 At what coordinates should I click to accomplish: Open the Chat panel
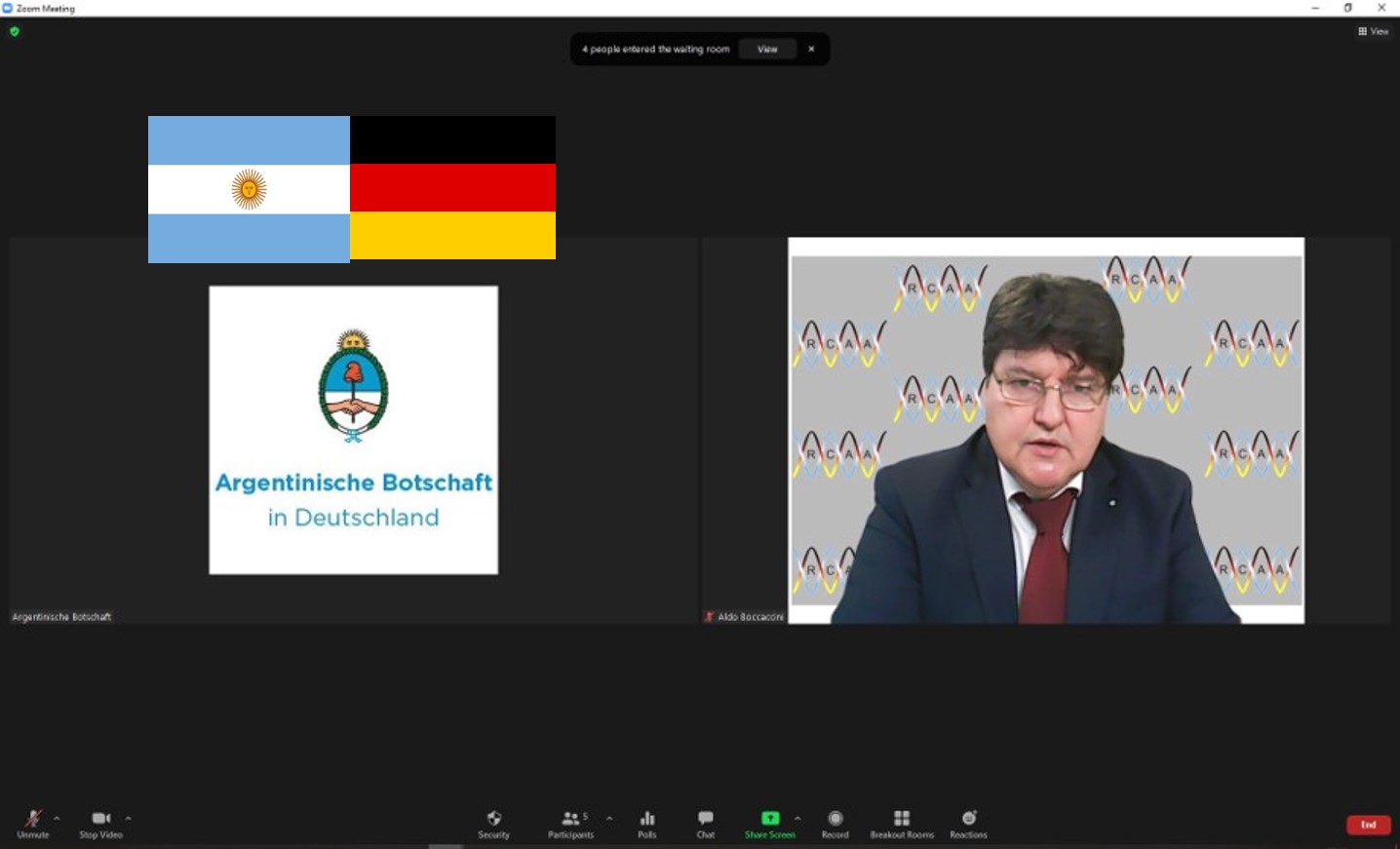tap(706, 824)
